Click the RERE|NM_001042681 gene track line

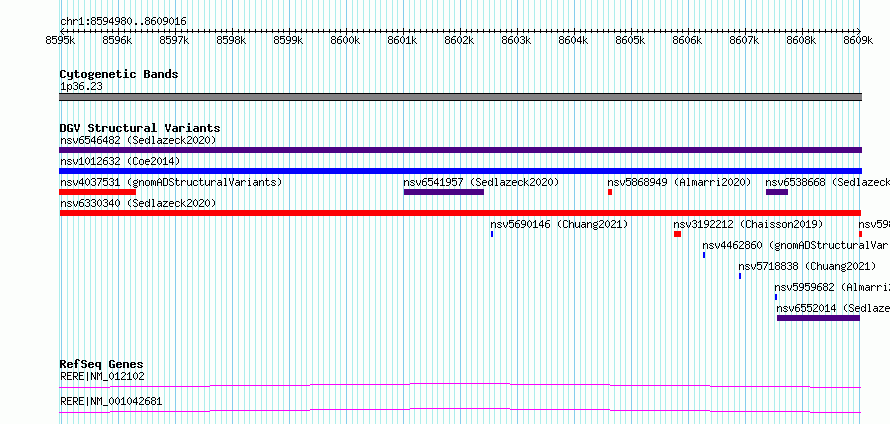coord(460,410)
